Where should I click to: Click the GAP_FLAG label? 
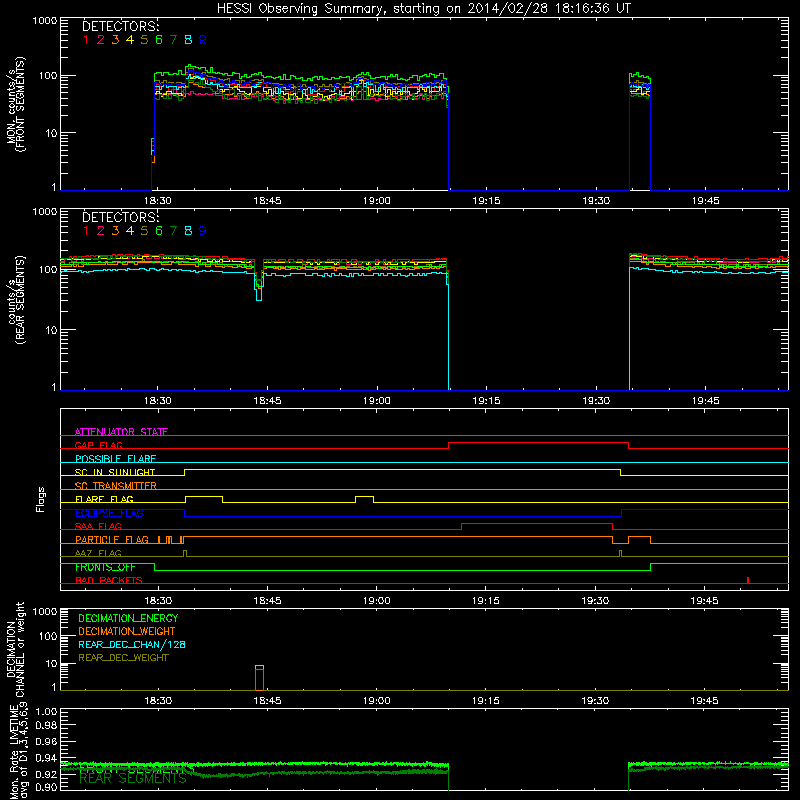pyautogui.click(x=98, y=445)
